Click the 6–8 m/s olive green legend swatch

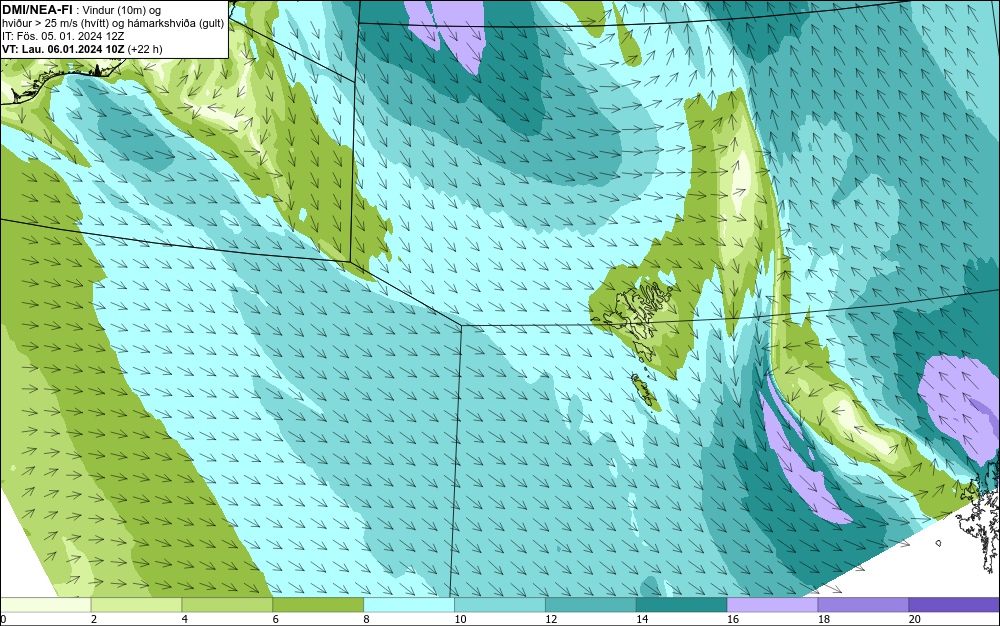pyautogui.click(x=318, y=604)
